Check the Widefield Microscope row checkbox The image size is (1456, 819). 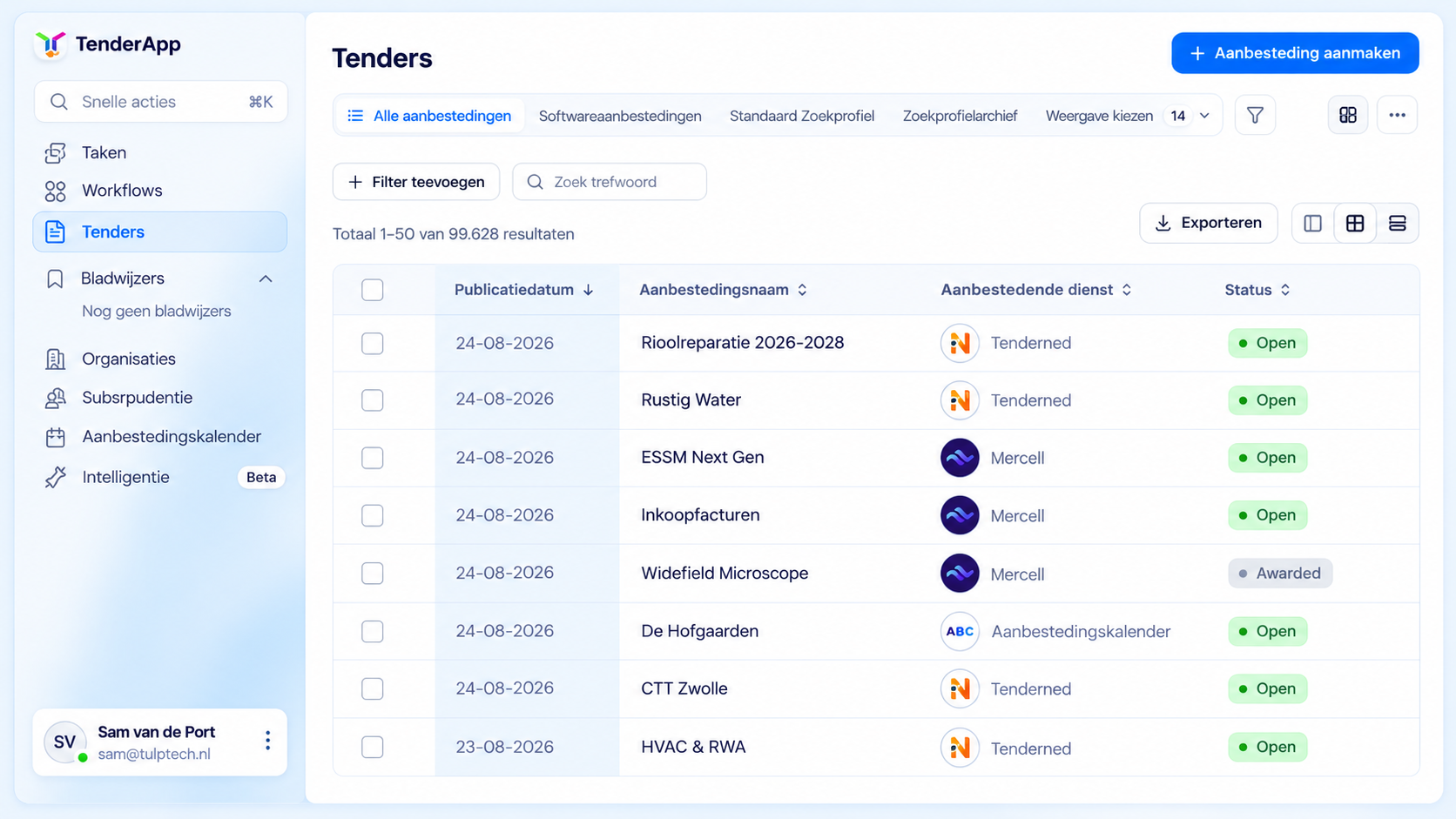tap(373, 574)
